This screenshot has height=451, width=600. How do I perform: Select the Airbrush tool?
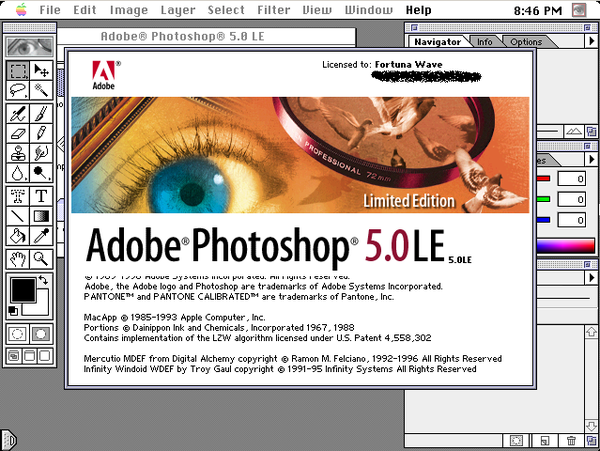tap(18, 114)
